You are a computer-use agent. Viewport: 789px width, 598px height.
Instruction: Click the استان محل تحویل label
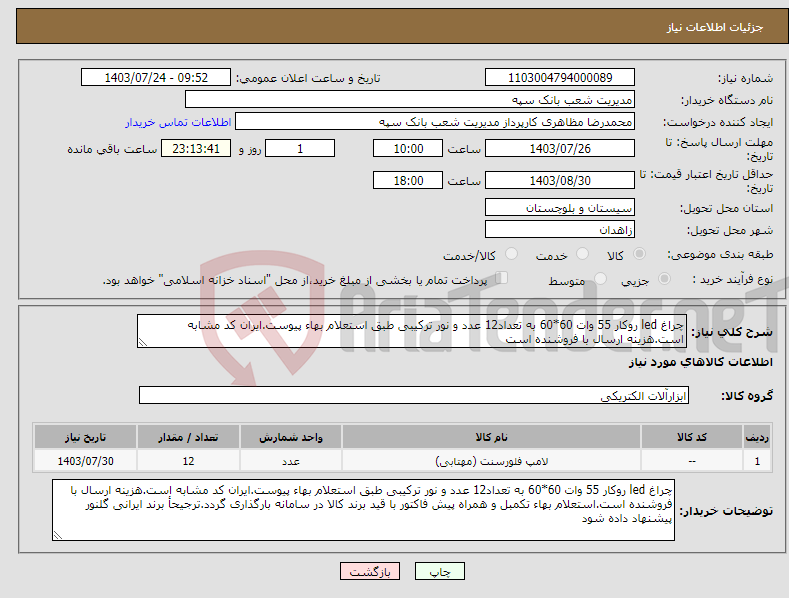[726, 208]
